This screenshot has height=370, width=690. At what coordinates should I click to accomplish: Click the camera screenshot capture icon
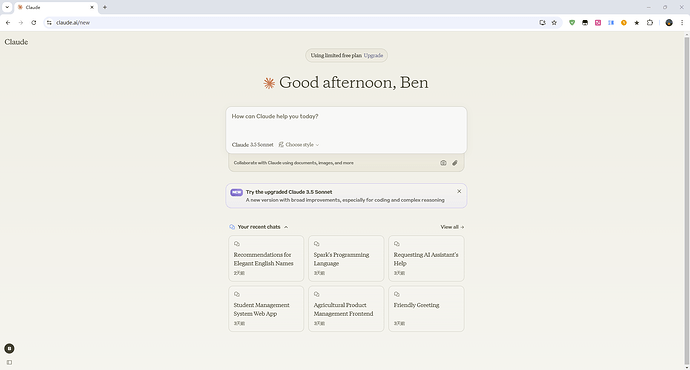click(x=443, y=163)
